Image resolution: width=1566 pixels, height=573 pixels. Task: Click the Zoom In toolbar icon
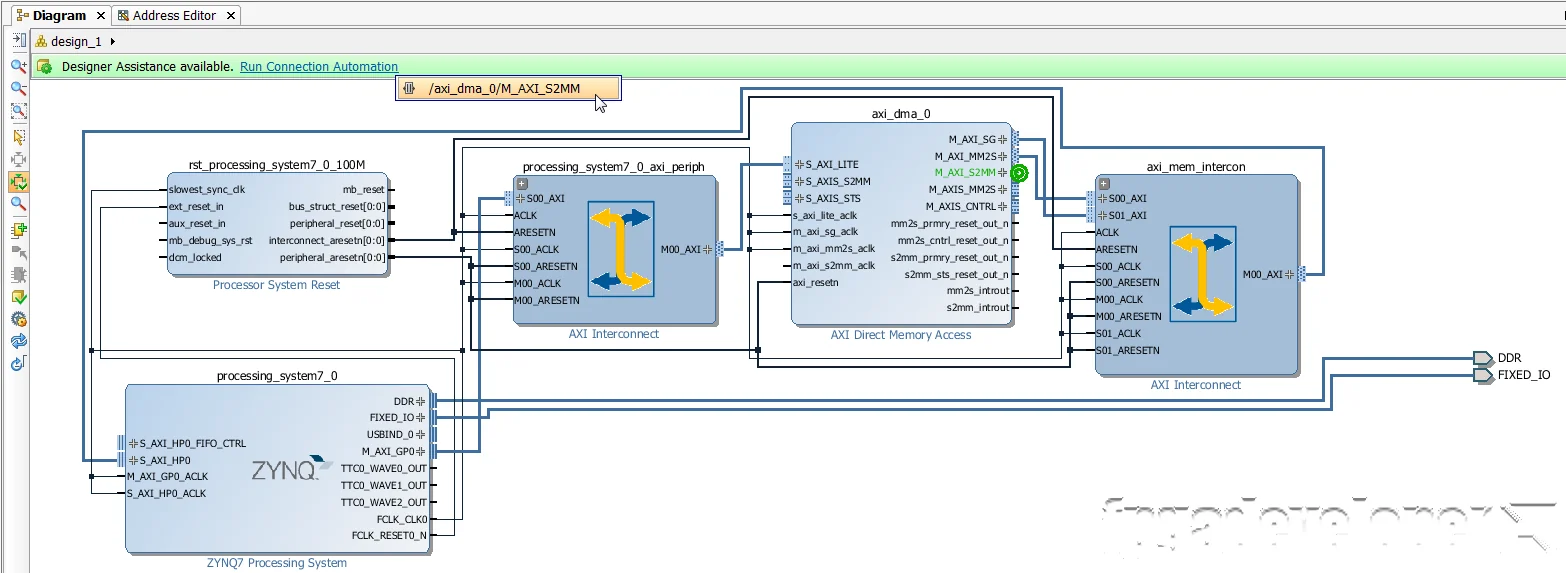(x=18, y=66)
